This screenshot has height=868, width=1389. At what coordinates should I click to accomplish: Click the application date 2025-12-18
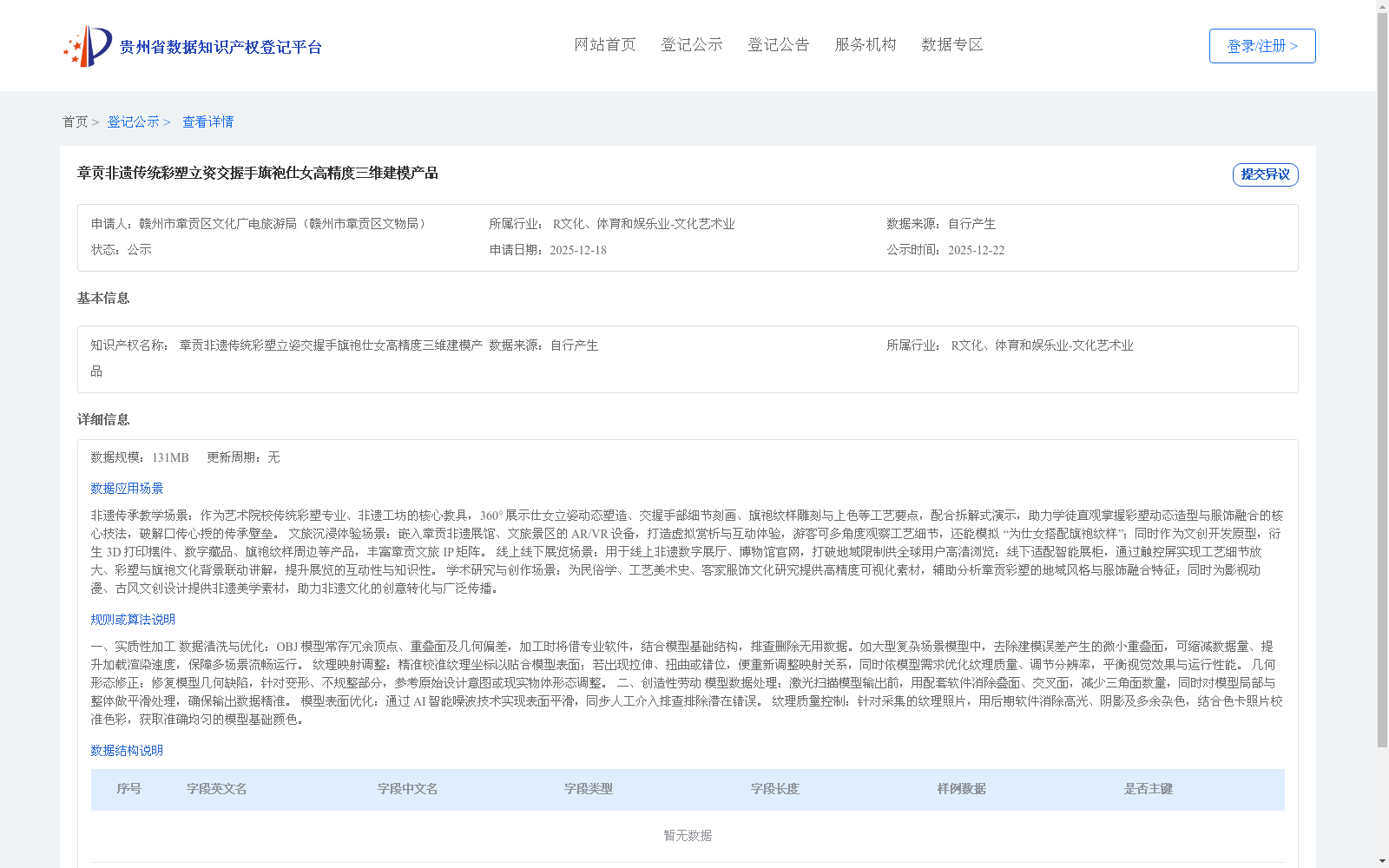[x=578, y=250]
